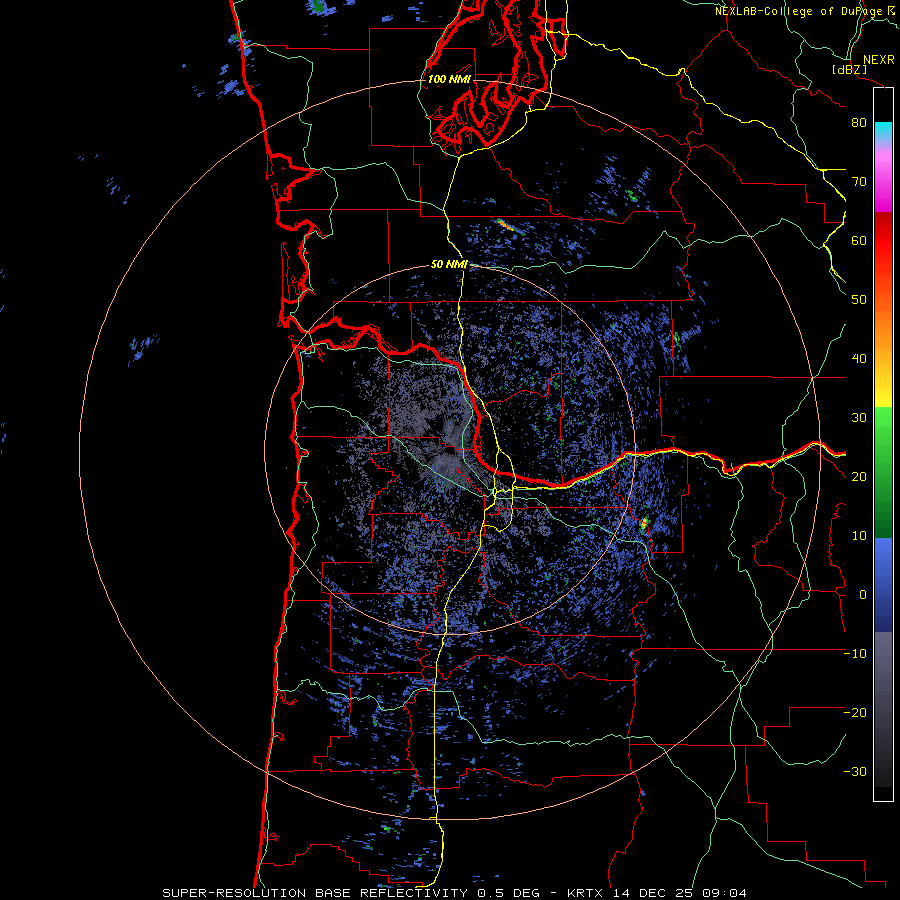
Task: Click the 0 value on the dBZ scale
Action: 863,595
